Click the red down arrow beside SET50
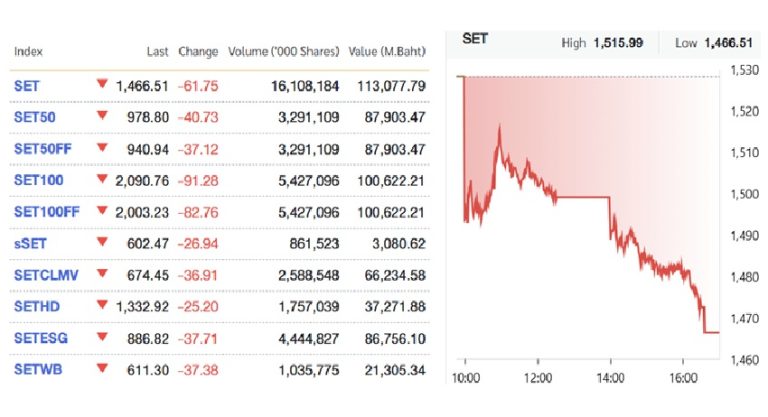The width and height of the screenshot is (768, 417). 102,116
